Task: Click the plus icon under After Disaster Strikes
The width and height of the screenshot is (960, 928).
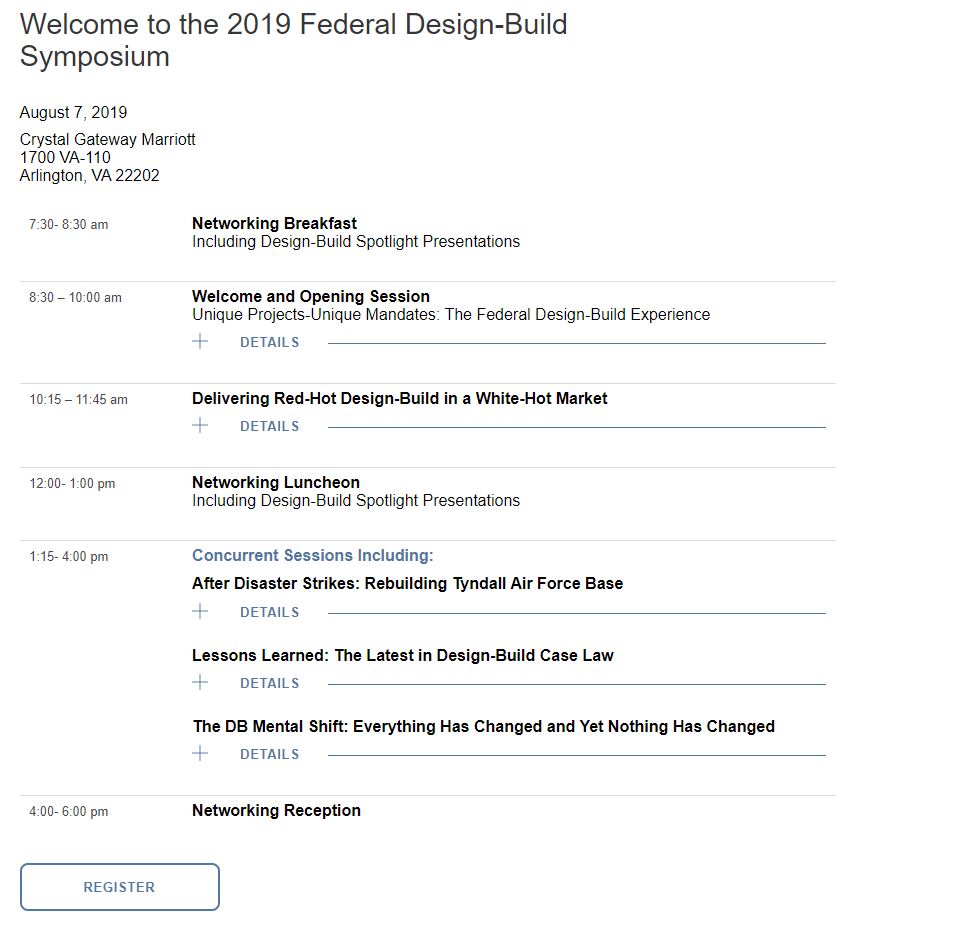Action: (200, 612)
